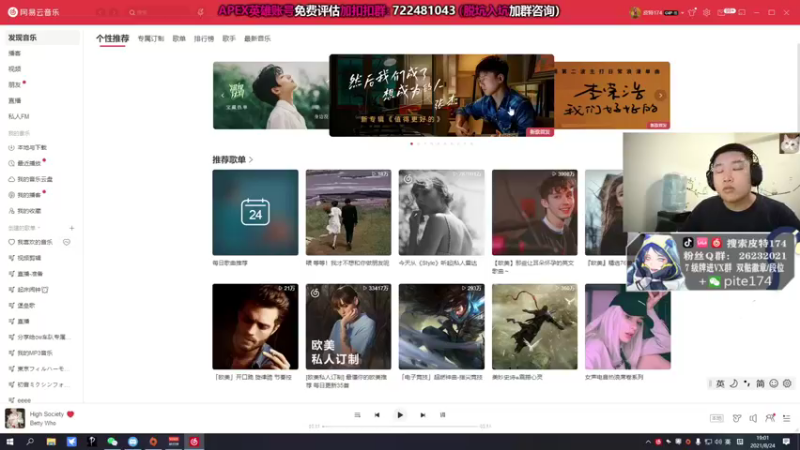The width and height of the screenshot is (800, 450).
Task: Toggle heartbeat mode icon beside liked music
Action: [67, 242]
